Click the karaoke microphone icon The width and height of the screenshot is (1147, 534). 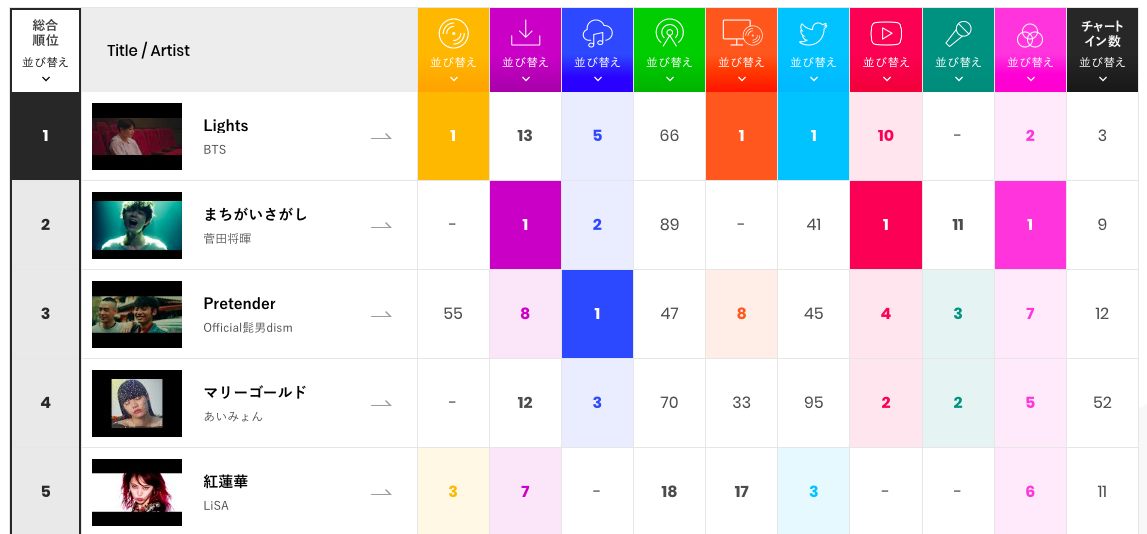tap(957, 34)
